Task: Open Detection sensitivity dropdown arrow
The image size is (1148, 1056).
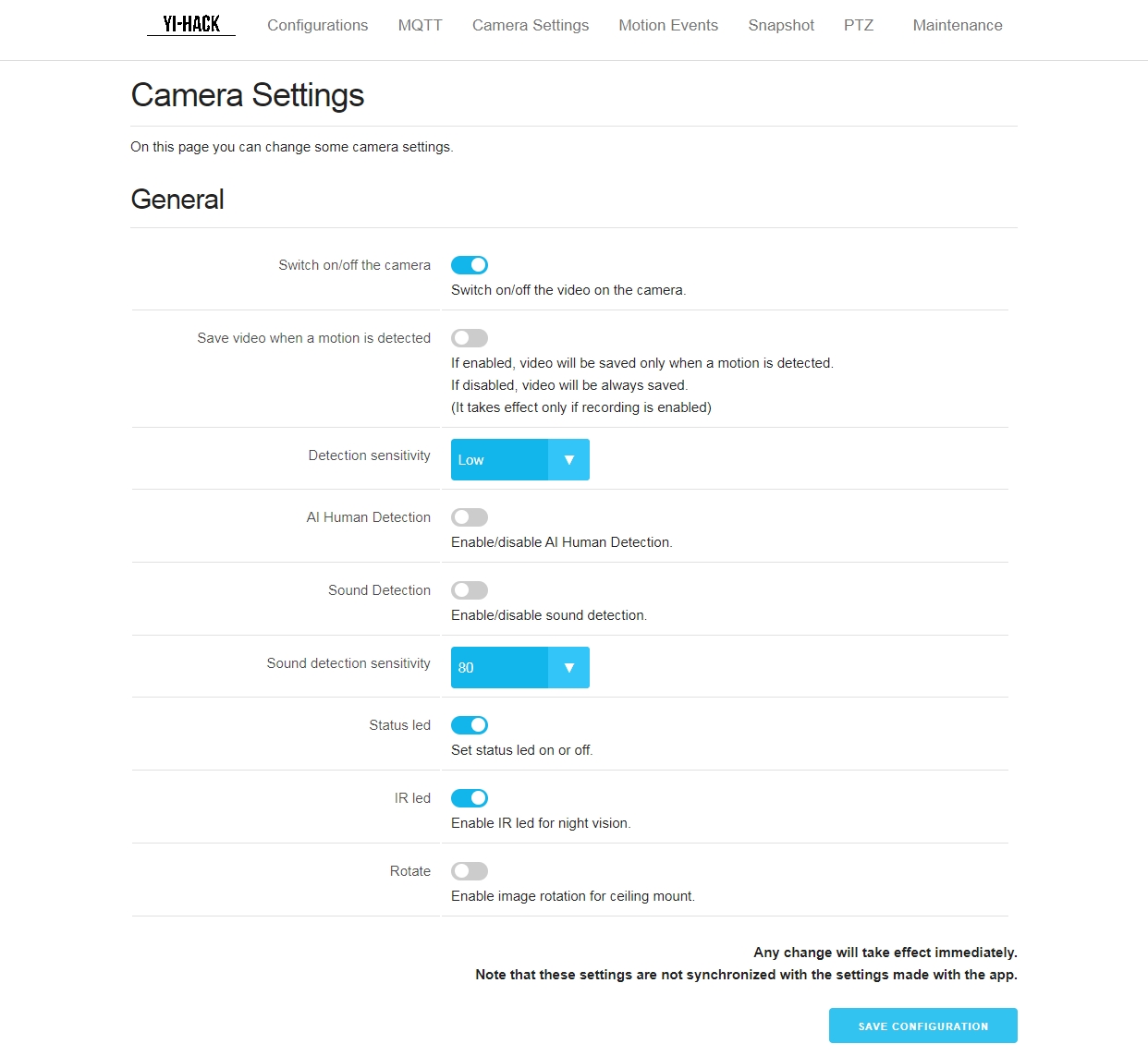Action: [569, 460]
